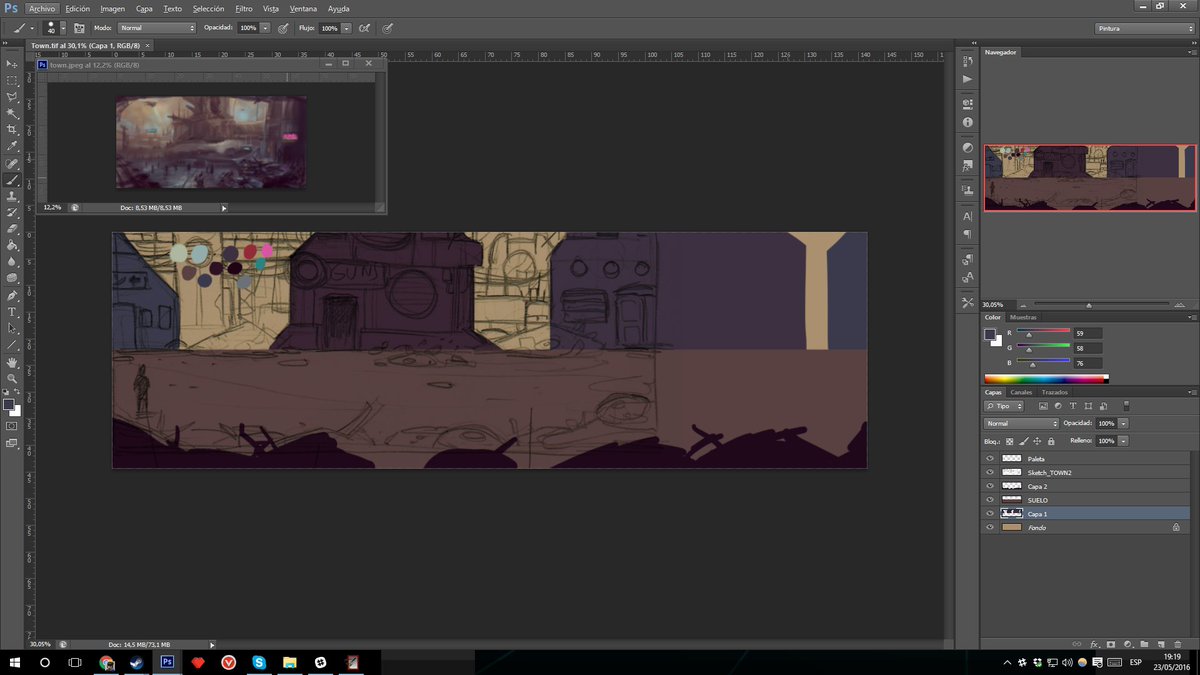
Task: Select the Eyedropper tool
Action: 12,146
